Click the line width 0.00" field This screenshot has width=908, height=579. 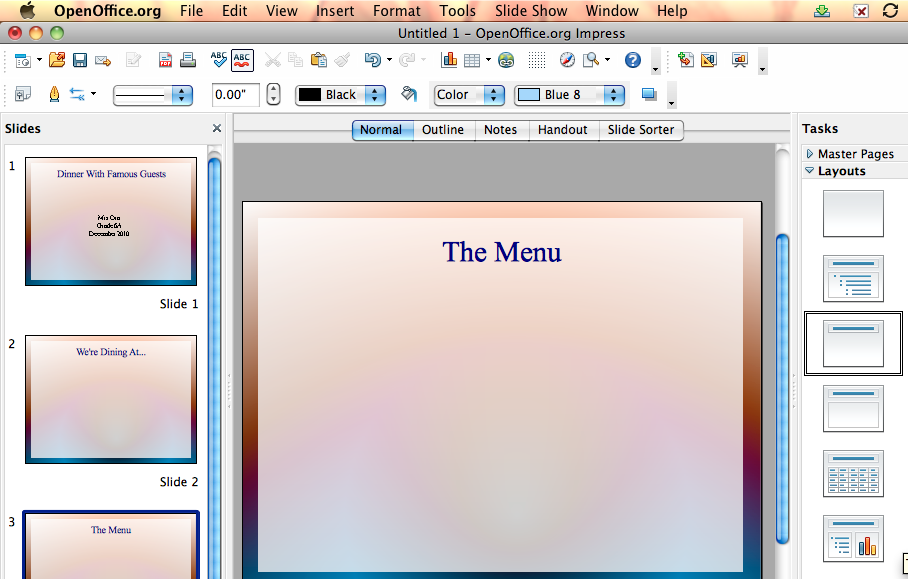[236, 95]
